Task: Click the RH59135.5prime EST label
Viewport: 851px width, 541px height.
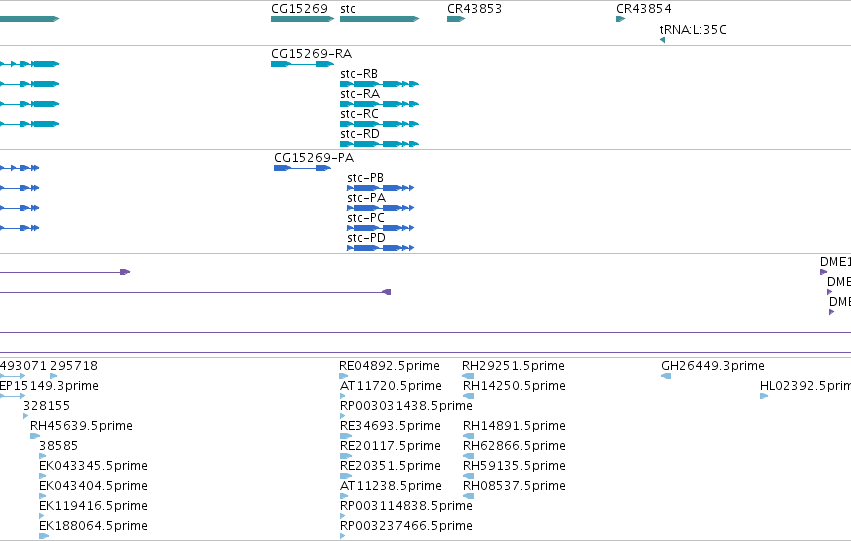Action: [514, 466]
